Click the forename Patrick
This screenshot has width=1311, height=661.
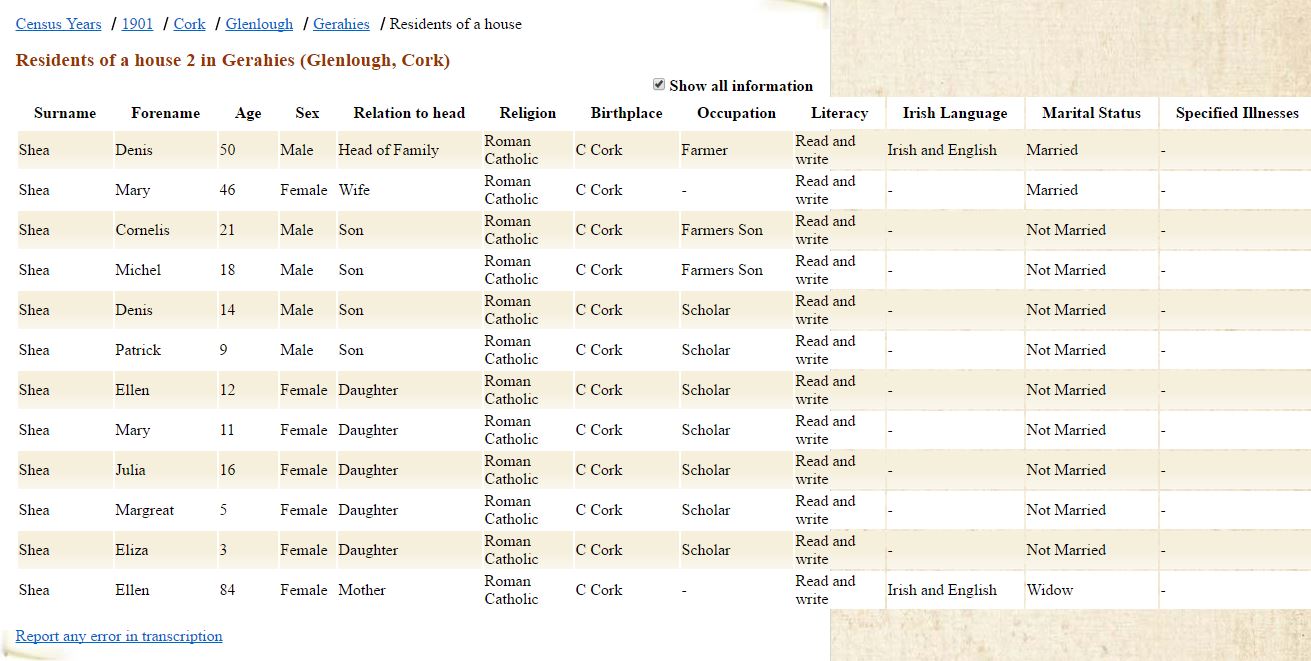pyautogui.click(x=138, y=350)
